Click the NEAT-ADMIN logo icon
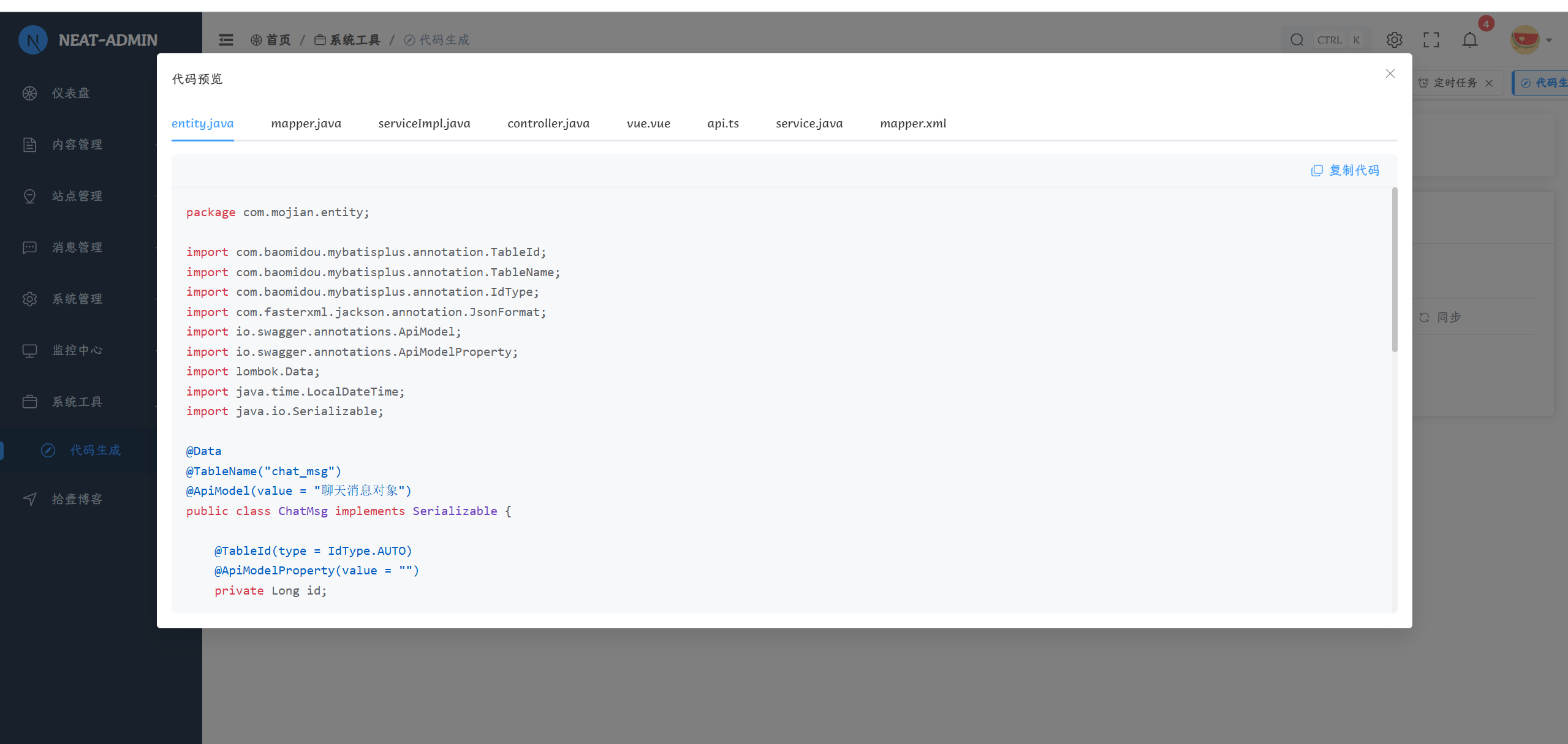 coord(33,40)
